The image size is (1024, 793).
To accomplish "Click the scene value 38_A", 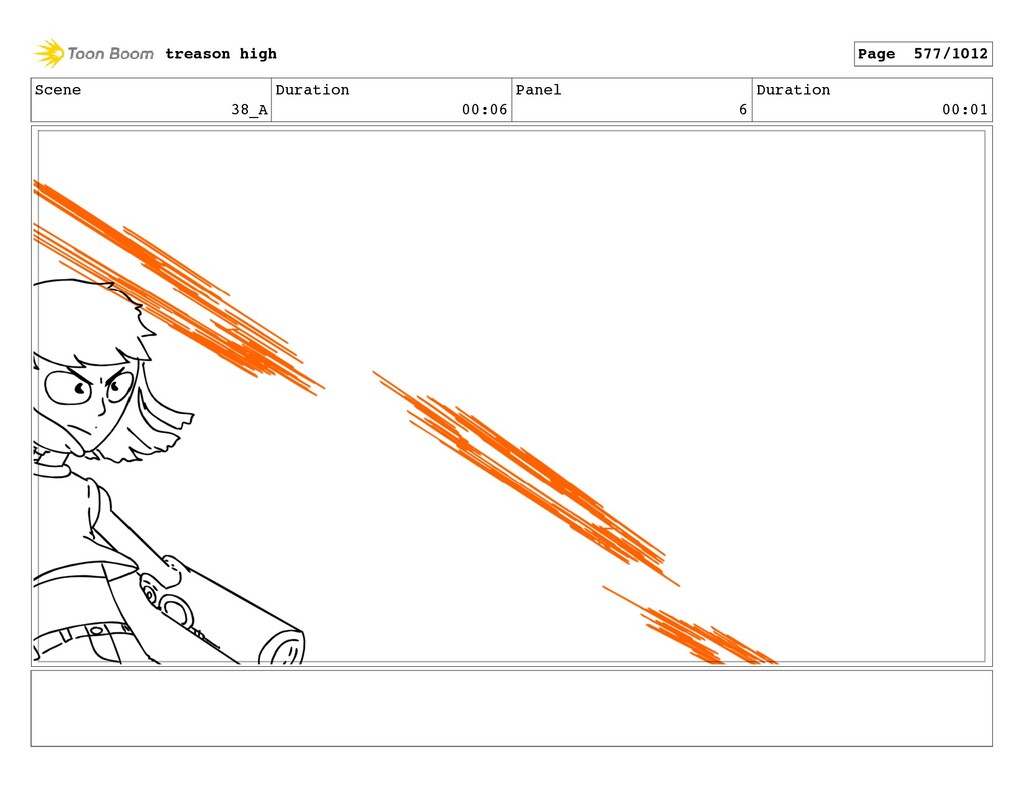I will [249, 109].
